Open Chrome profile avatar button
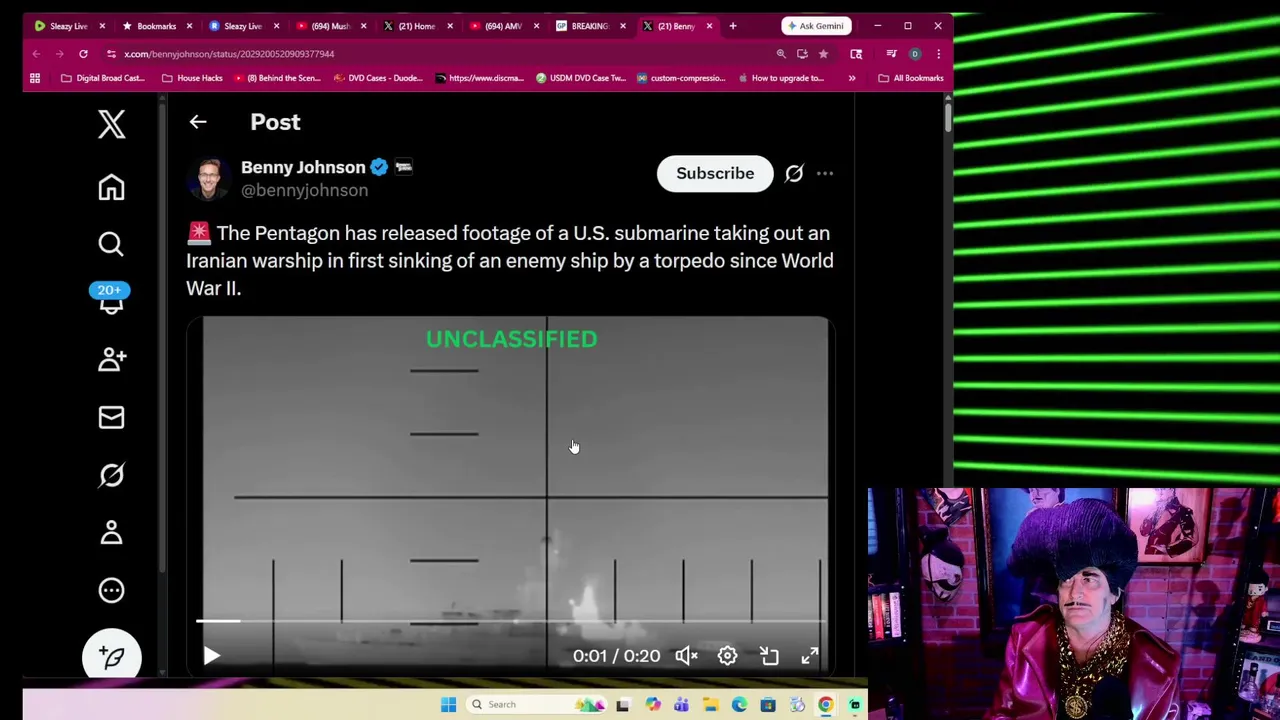 [x=915, y=54]
